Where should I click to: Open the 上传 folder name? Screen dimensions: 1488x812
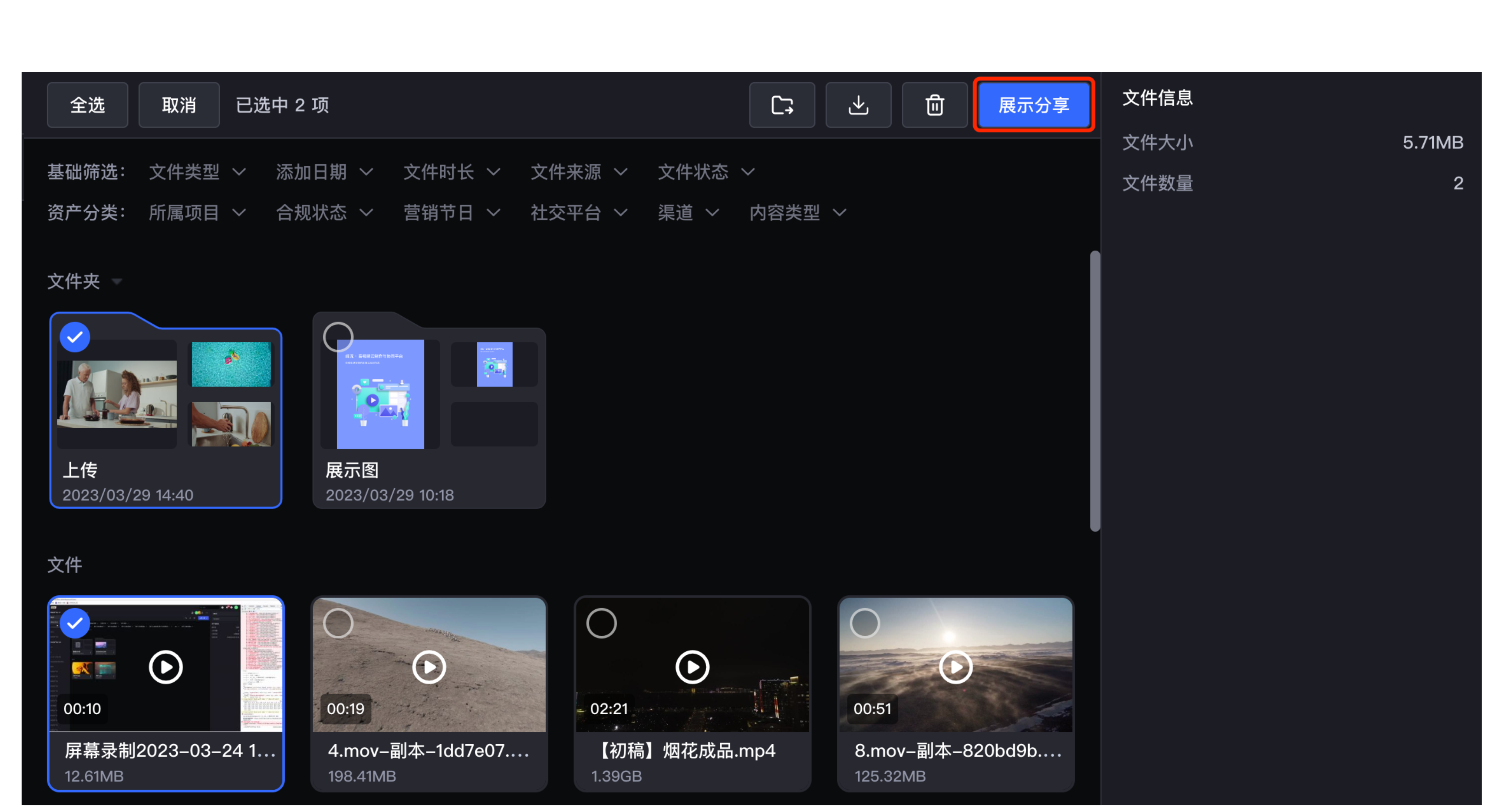(x=80, y=470)
